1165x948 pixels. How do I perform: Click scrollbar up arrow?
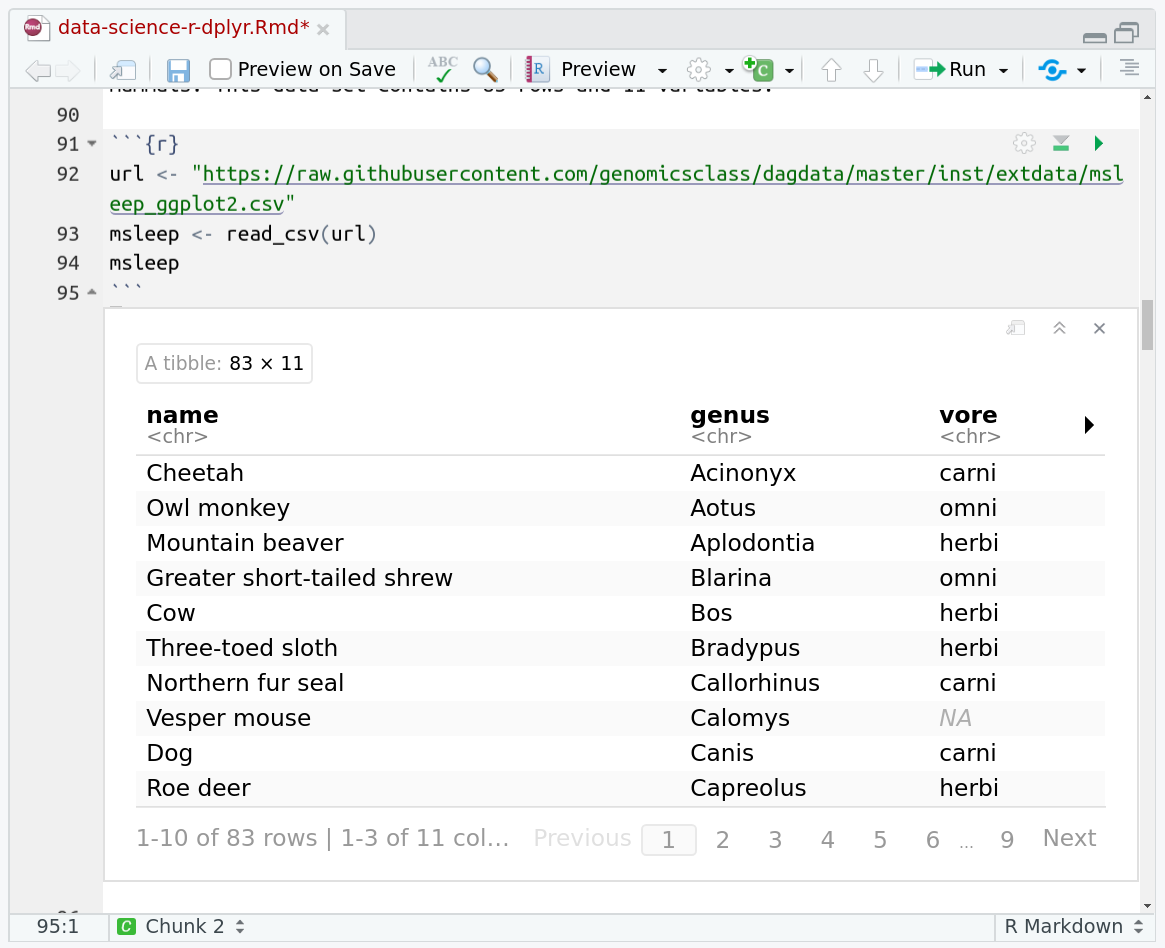click(1148, 97)
